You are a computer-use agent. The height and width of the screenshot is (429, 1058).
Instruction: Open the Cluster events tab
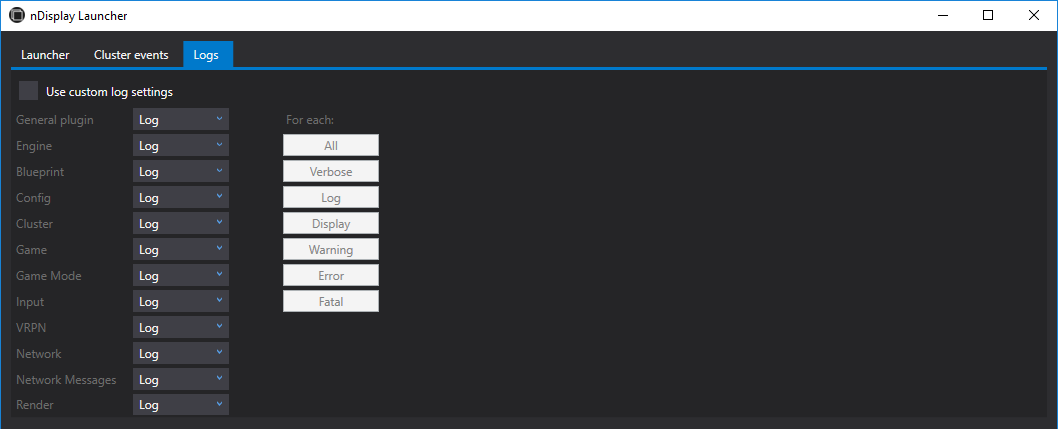(131, 55)
